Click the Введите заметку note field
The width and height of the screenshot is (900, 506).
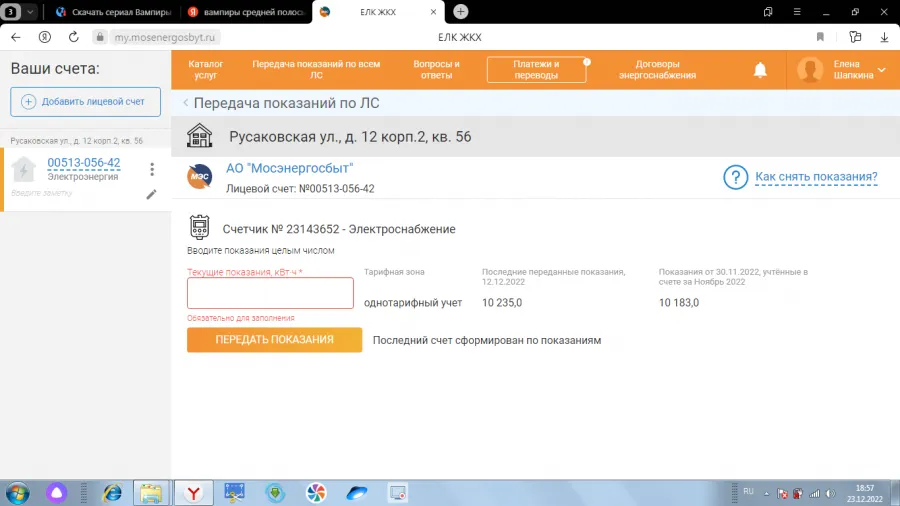click(x=42, y=193)
